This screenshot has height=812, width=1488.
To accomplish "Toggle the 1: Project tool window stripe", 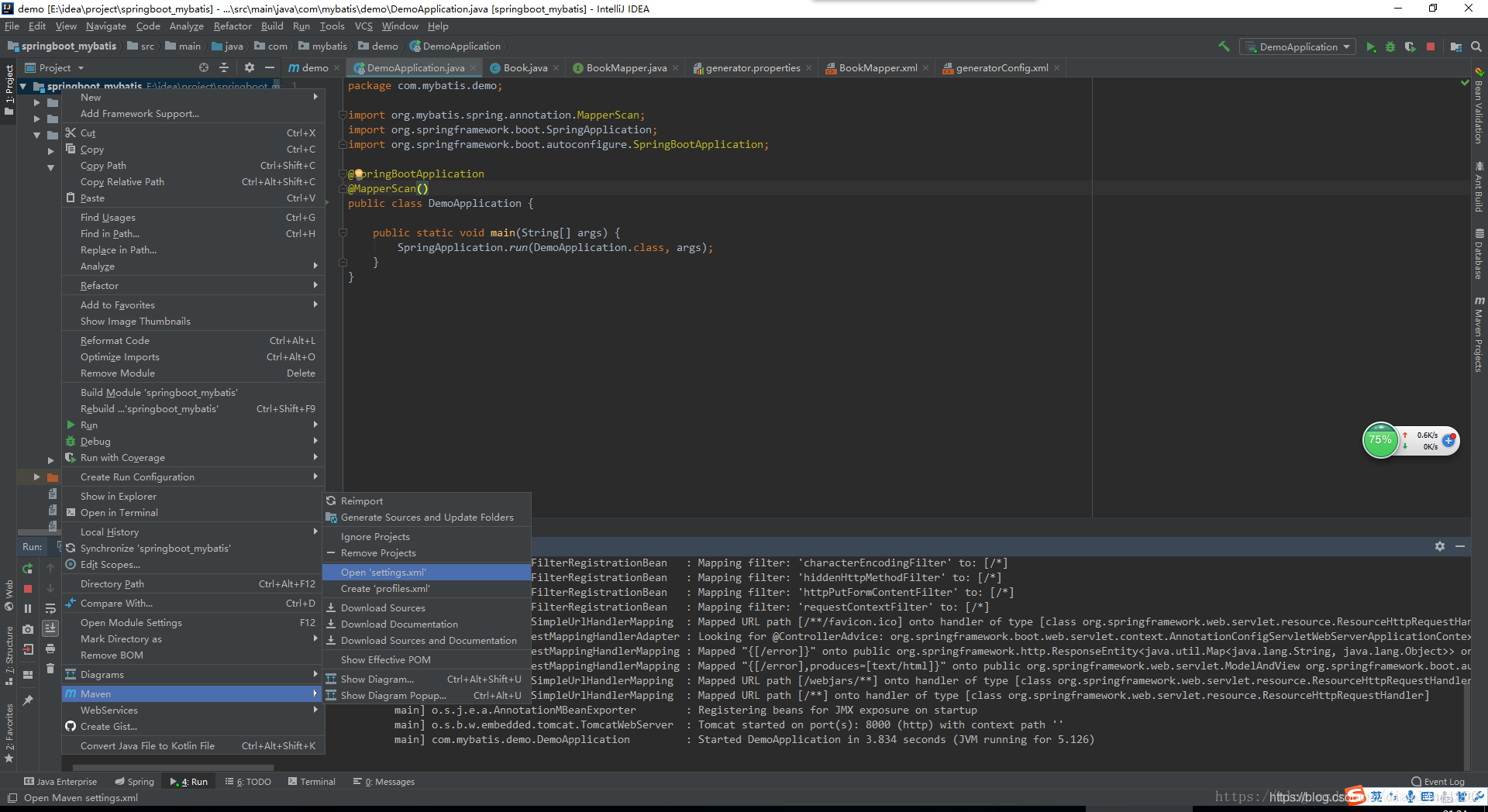I will [9, 90].
